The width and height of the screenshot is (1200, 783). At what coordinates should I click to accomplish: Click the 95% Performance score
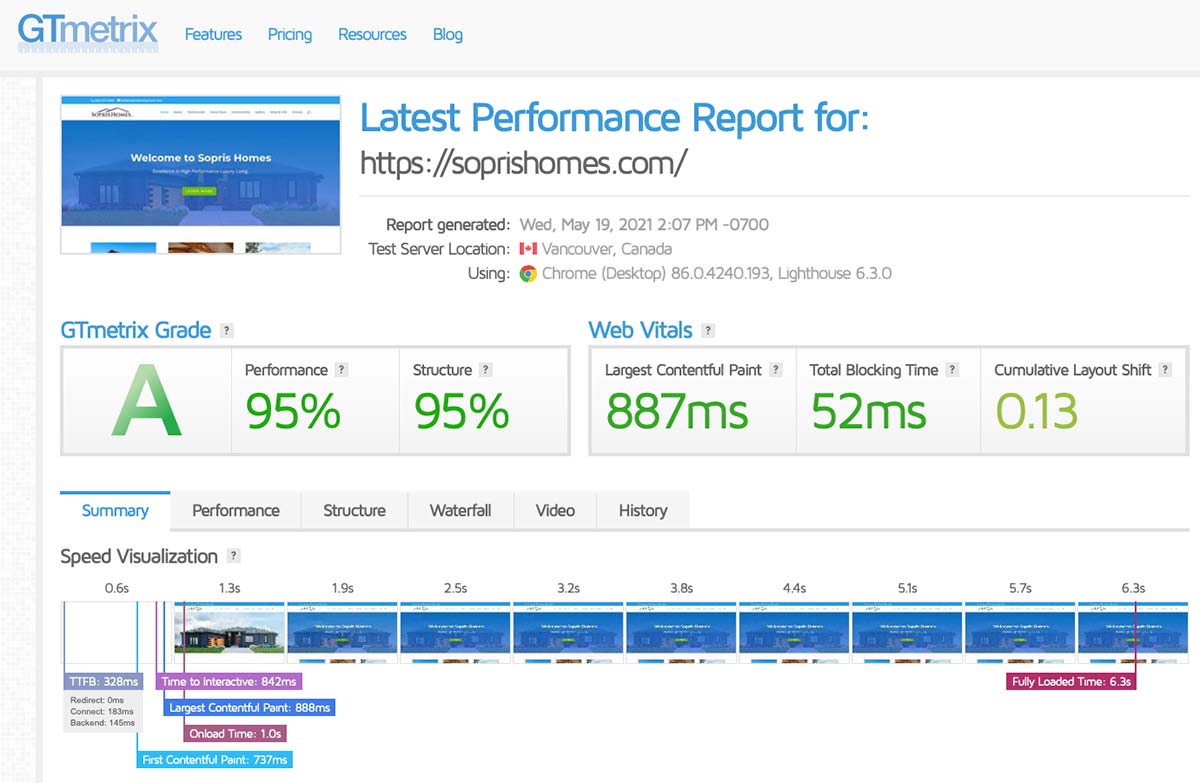(x=293, y=411)
